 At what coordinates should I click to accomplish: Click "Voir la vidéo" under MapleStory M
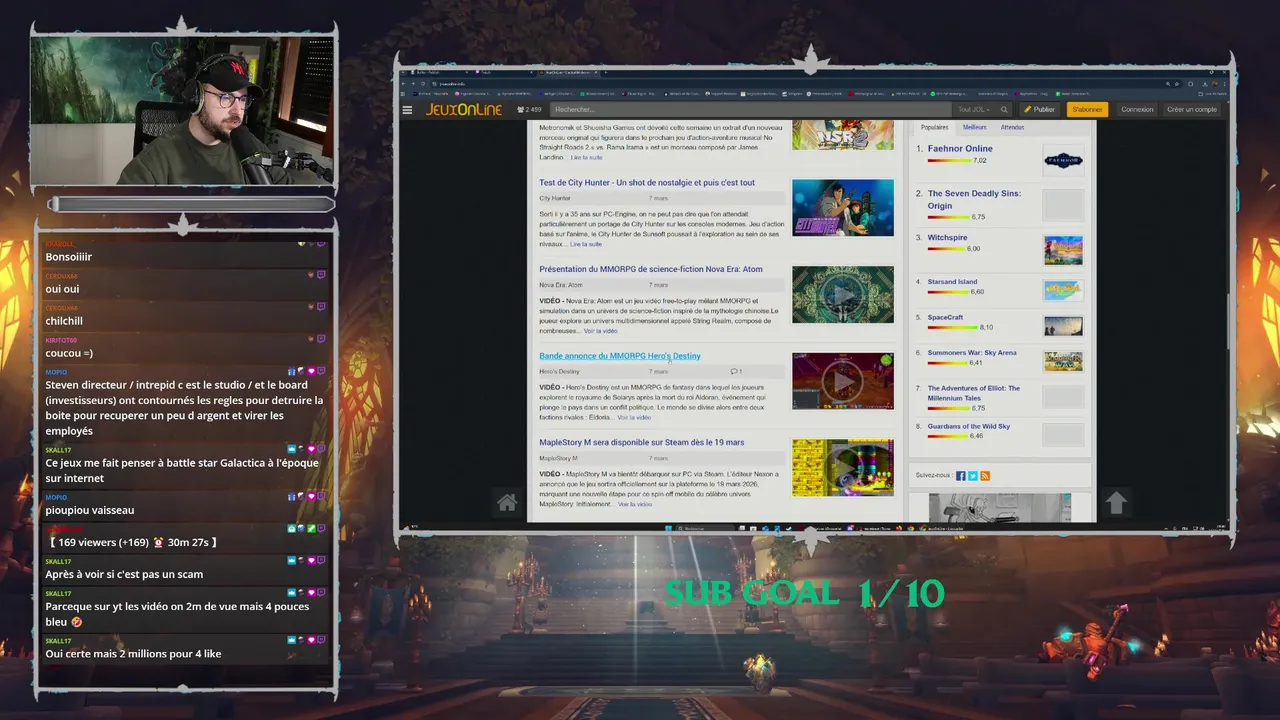pos(635,504)
